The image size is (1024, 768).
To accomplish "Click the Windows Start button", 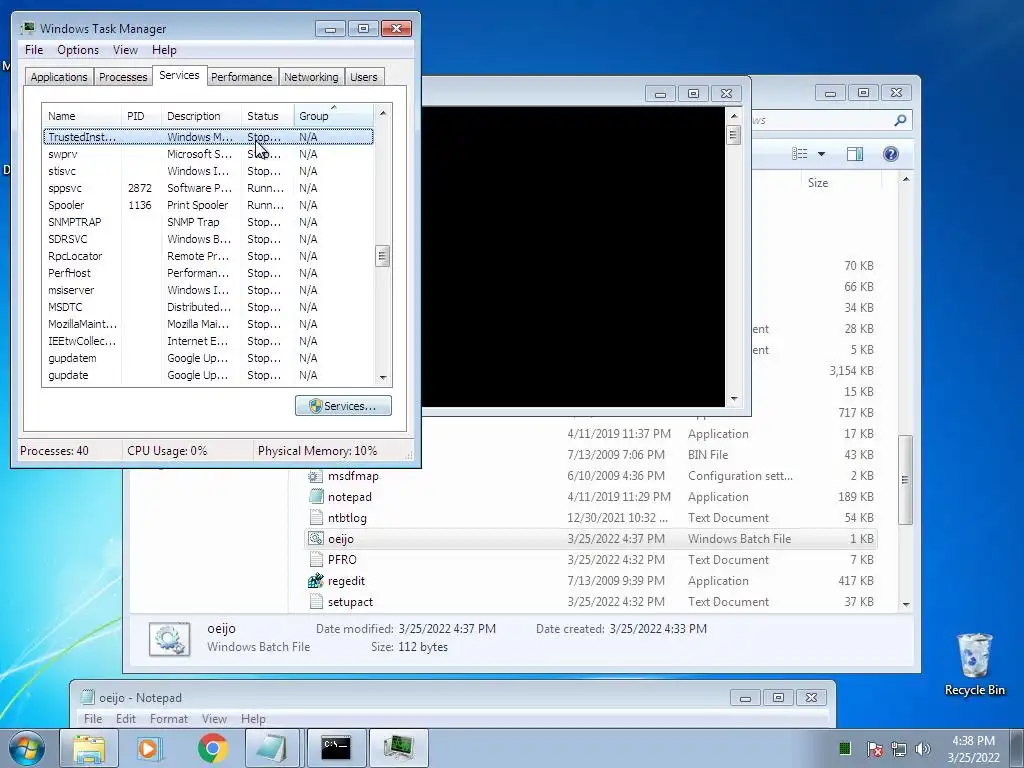I will (26, 748).
